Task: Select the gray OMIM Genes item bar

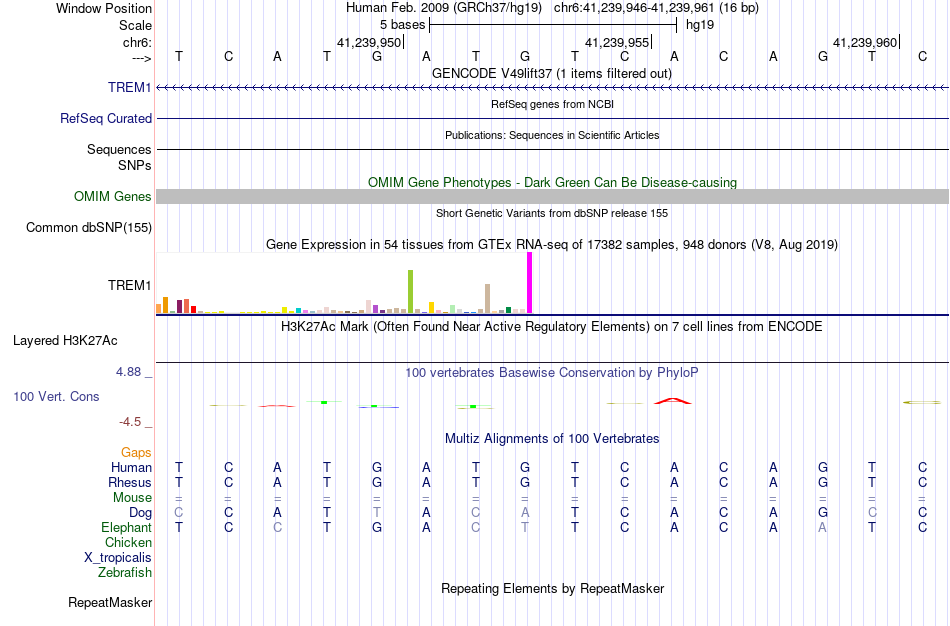Action: 552,196
